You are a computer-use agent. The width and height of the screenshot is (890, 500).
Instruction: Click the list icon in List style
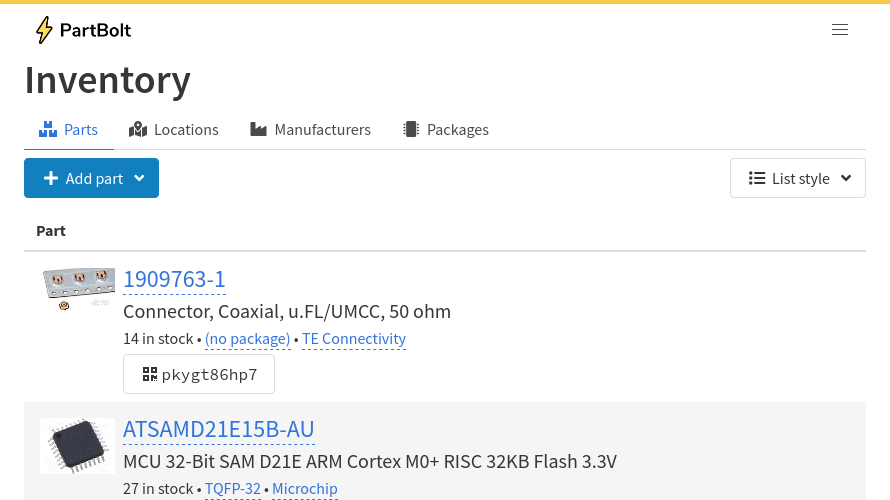click(757, 178)
